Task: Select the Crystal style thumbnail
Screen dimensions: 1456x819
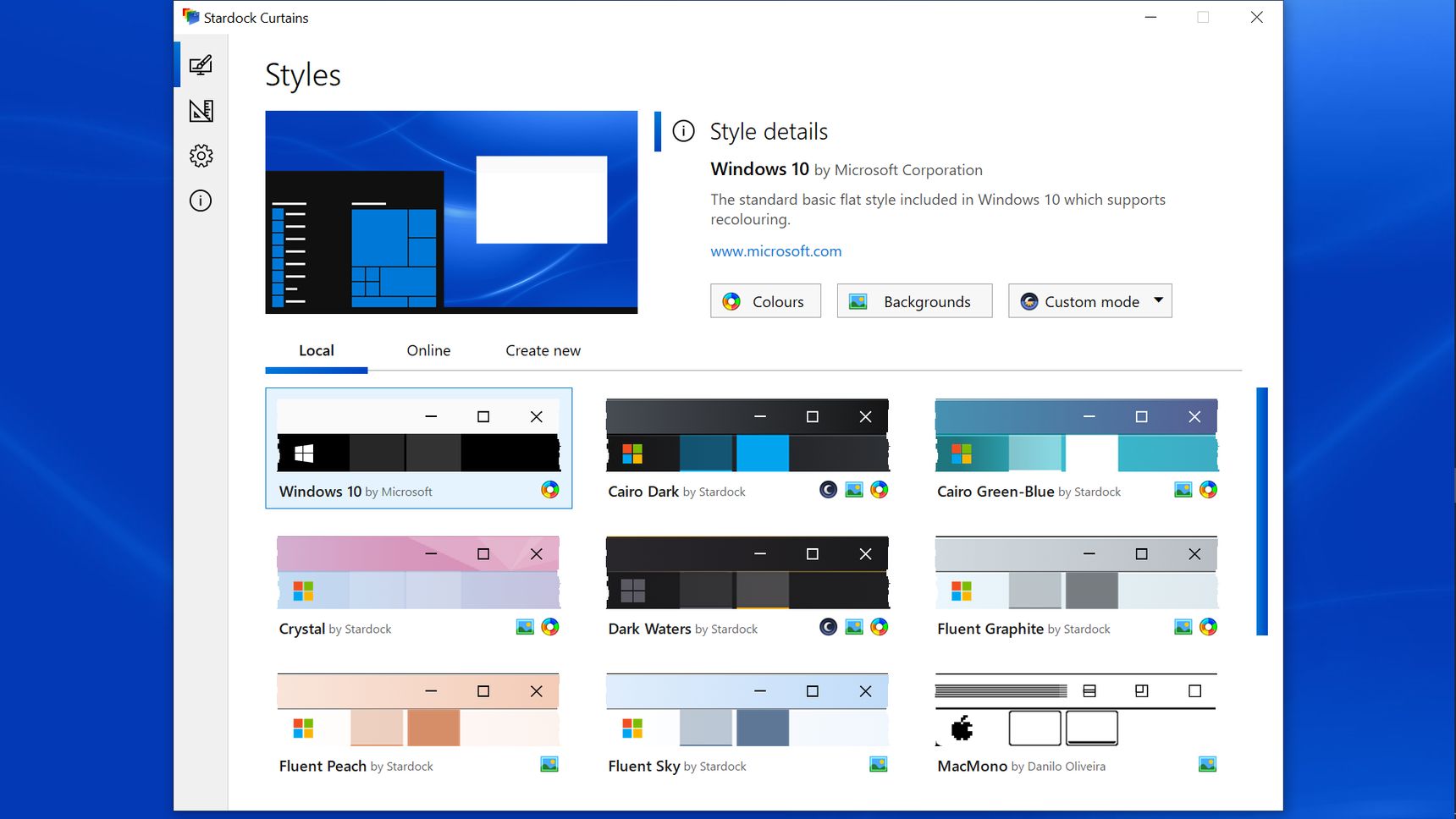Action: point(418,573)
